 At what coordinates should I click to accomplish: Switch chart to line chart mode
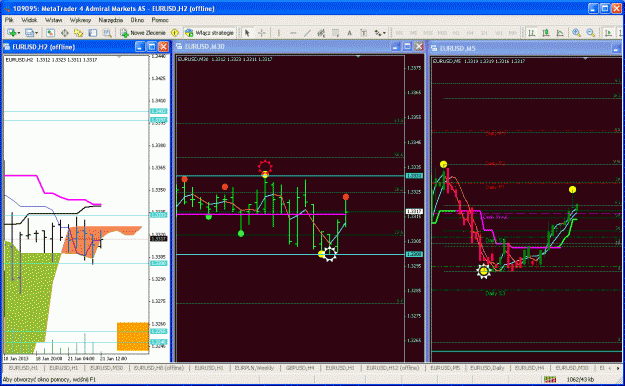[x=560, y=33]
